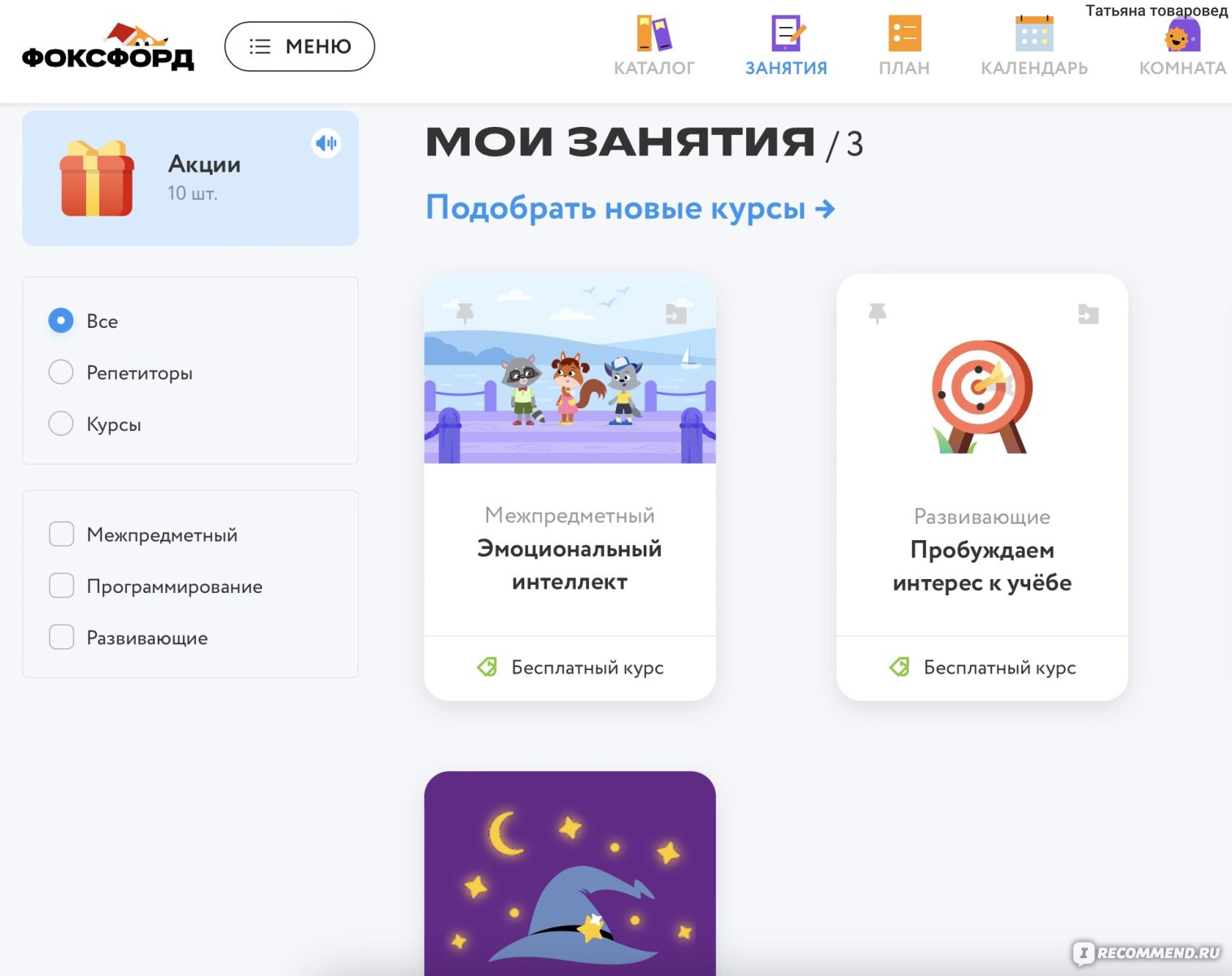Select the ПЛАН tab label
The image size is (1232, 976).
[904, 68]
